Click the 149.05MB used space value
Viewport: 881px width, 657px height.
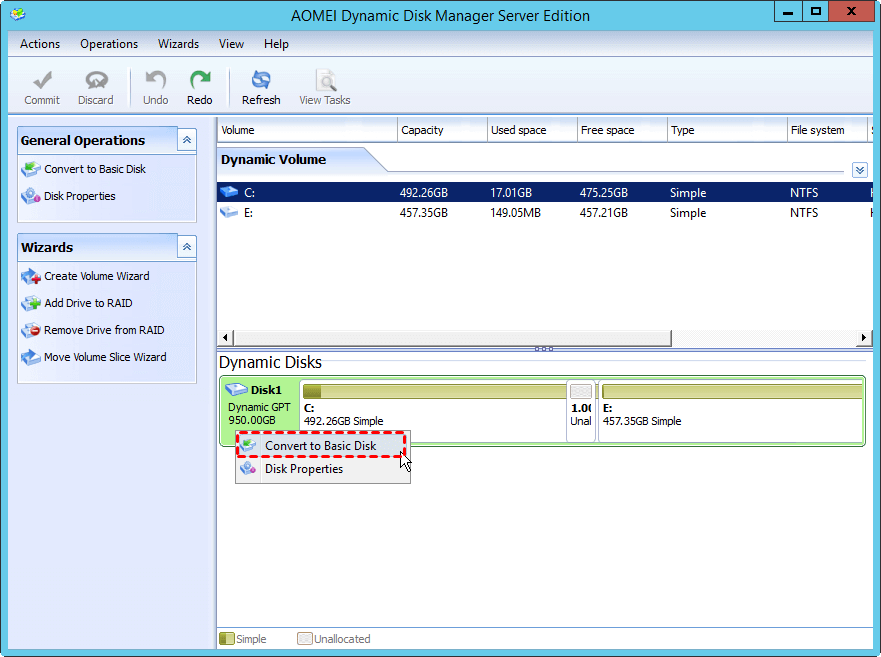click(515, 213)
